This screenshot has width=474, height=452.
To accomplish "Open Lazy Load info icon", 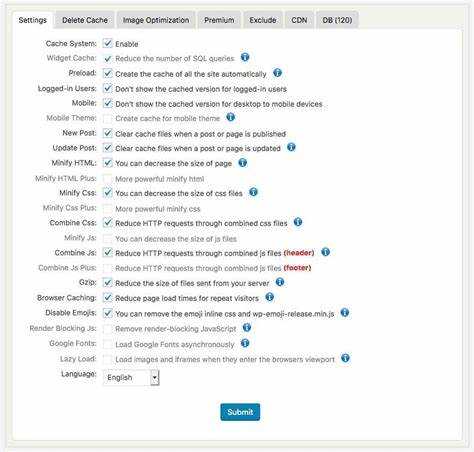I will click(x=345, y=358).
